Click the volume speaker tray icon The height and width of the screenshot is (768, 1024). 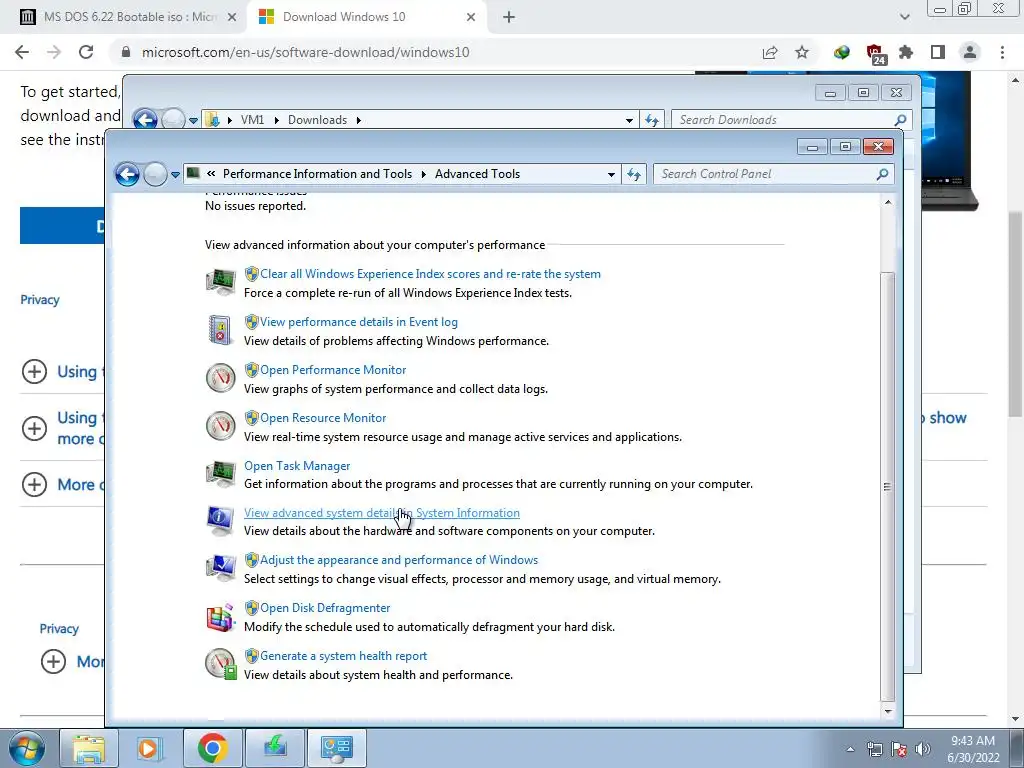[x=923, y=749]
